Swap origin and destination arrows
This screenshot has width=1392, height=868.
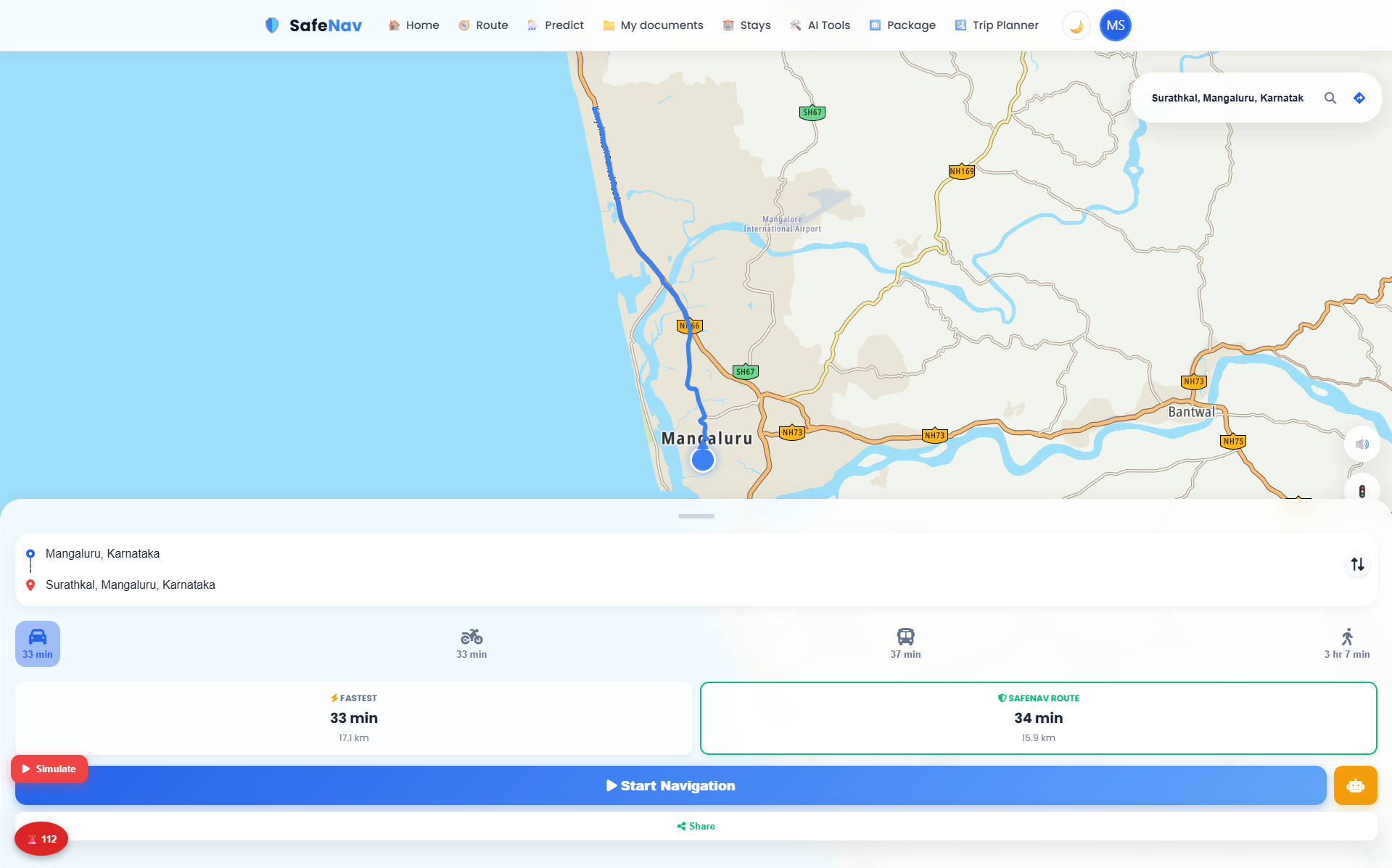(1357, 564)
